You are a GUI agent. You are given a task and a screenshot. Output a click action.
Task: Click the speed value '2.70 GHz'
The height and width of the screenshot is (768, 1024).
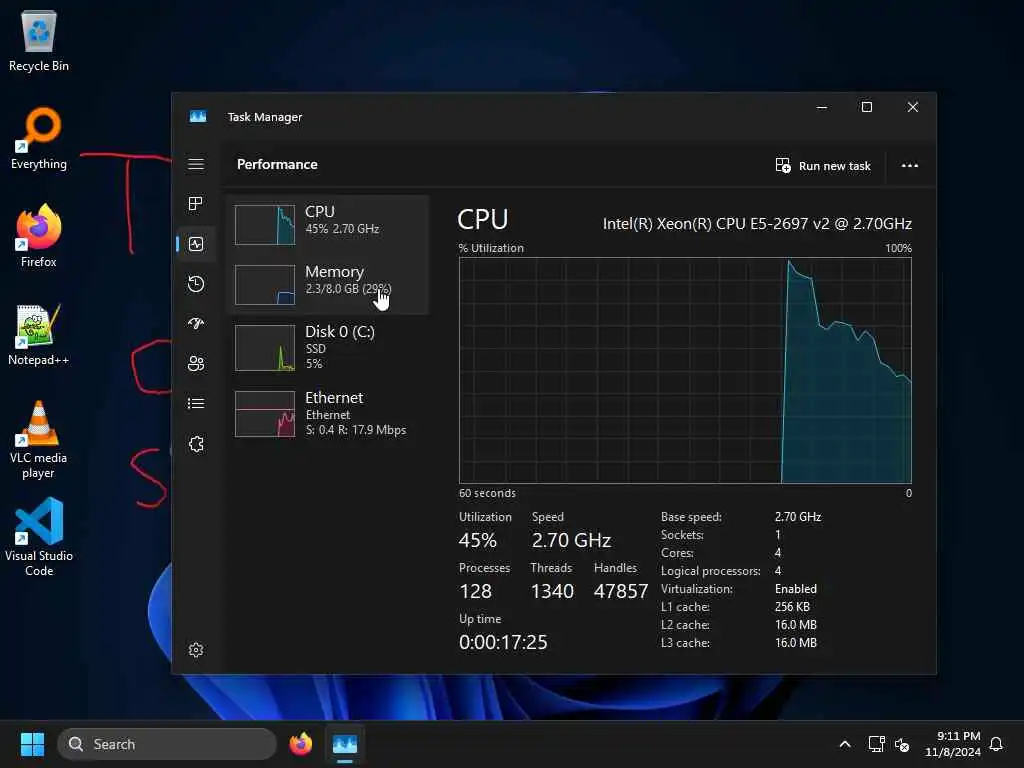click(x=571, y=541)
